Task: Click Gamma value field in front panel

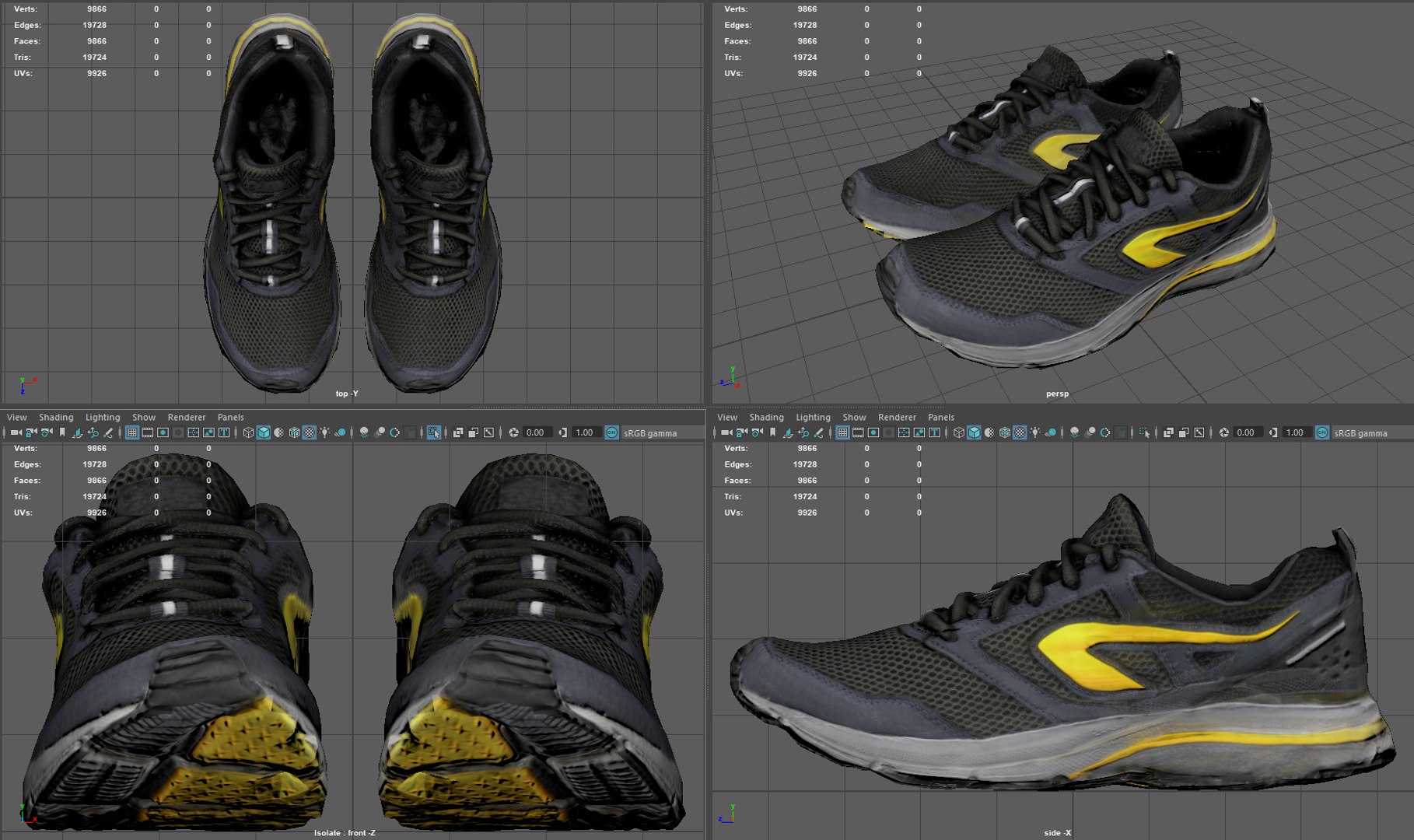Action: pos(585,432)
